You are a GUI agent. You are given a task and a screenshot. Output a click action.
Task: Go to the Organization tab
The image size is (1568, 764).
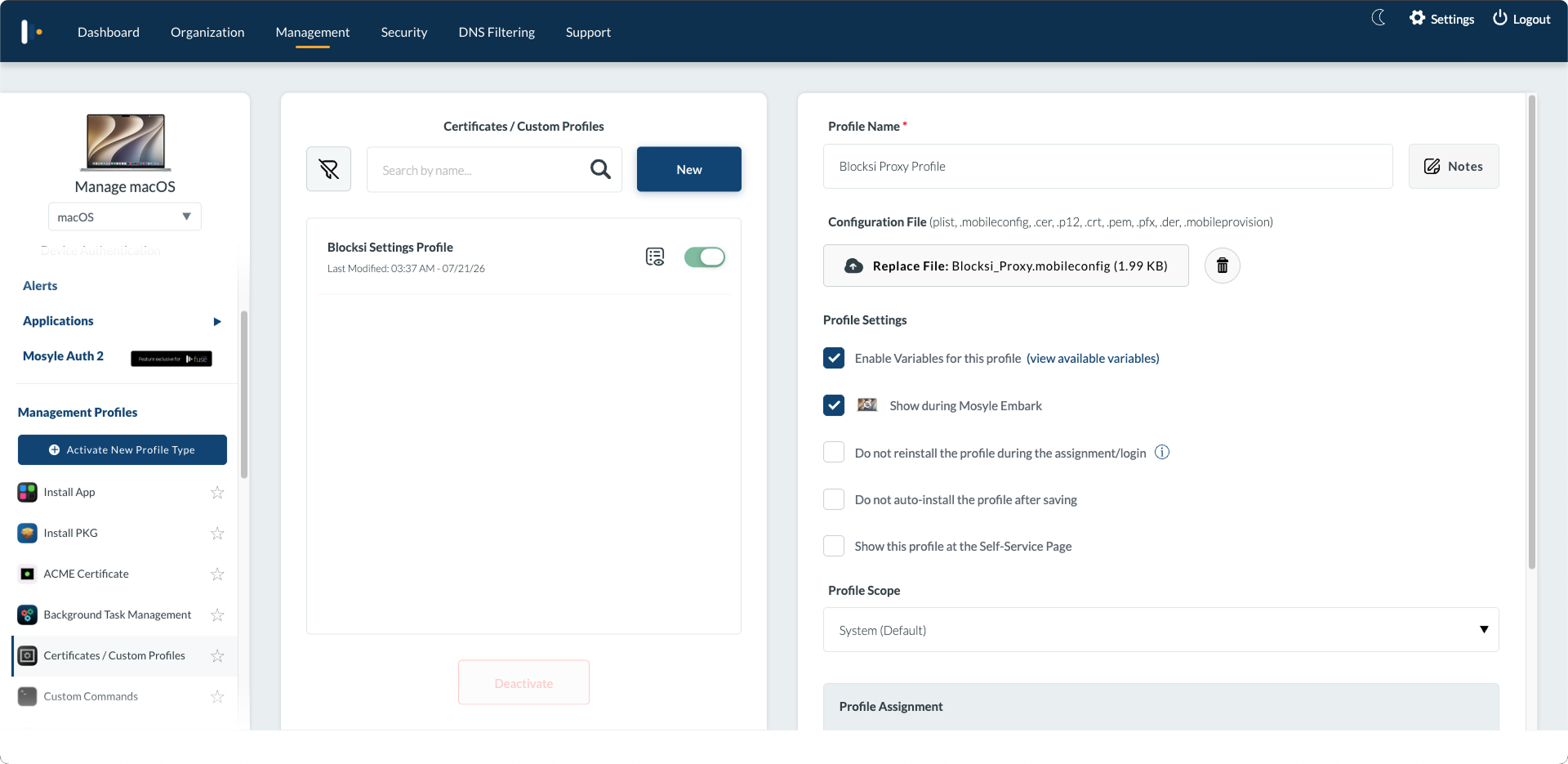207,32
